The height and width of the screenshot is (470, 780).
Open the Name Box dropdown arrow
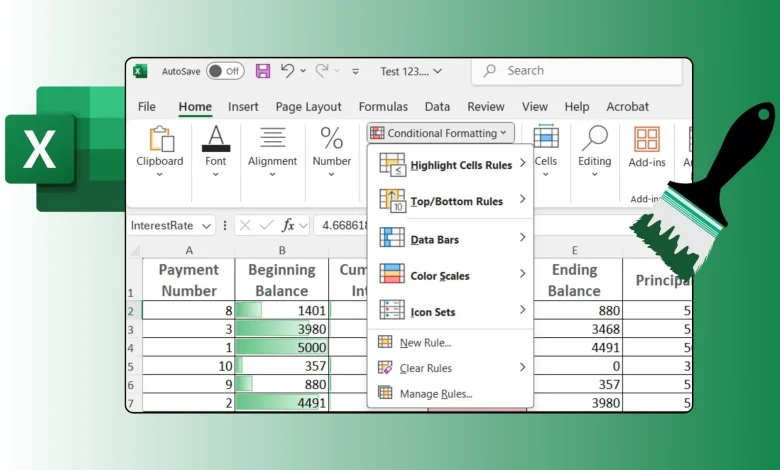tap(206, 226)
